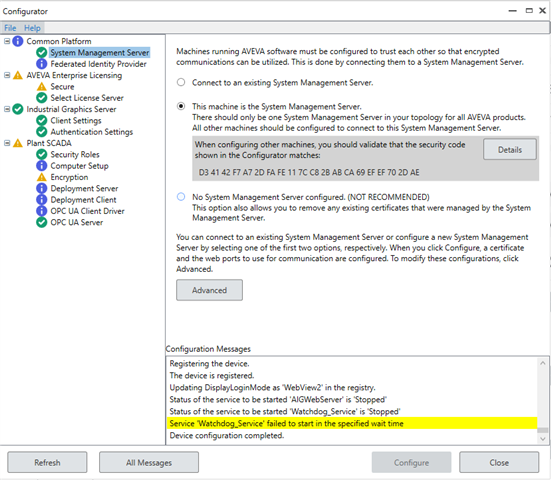Select Deployment Client tree item
The width and height of the screenshot is (551, 480).
[x=83, y=200]
